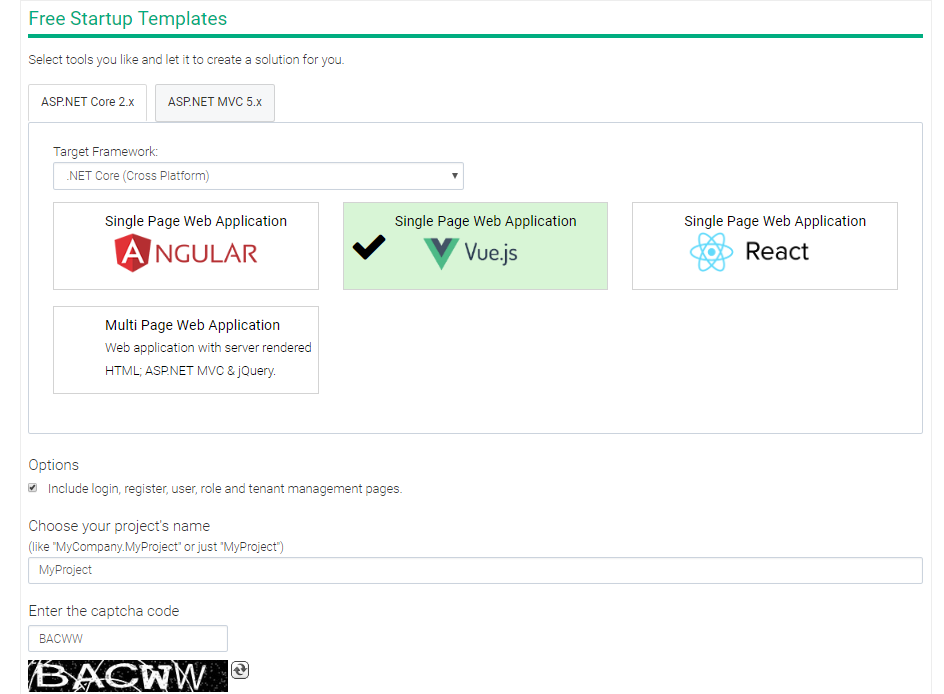Switch to the ASP.NET MVC 5.x tab
Viewport: 944px width, 694px height.
click(x=215, y=102)
